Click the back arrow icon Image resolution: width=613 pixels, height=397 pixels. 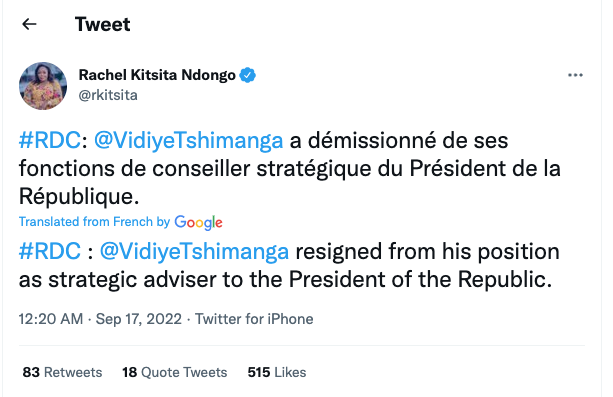tap(29, 24)
